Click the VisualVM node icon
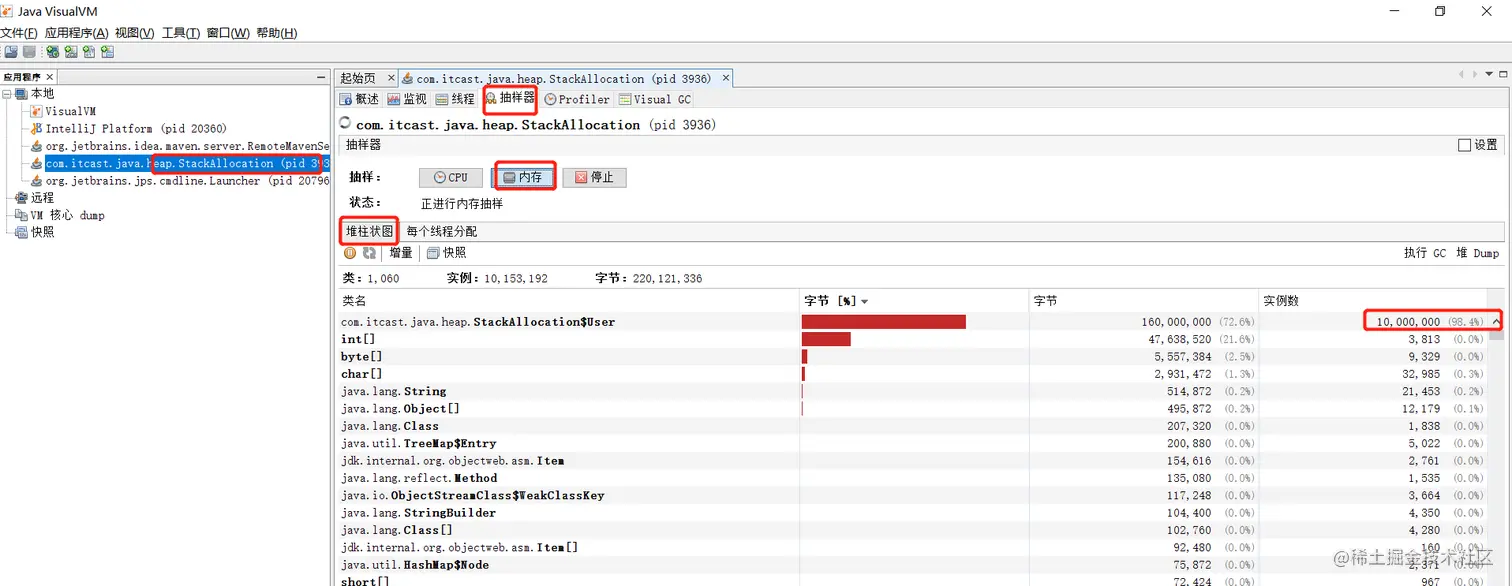Image resolution: width=1512 pixels, height=586 pixels. [x=37, y=111]
